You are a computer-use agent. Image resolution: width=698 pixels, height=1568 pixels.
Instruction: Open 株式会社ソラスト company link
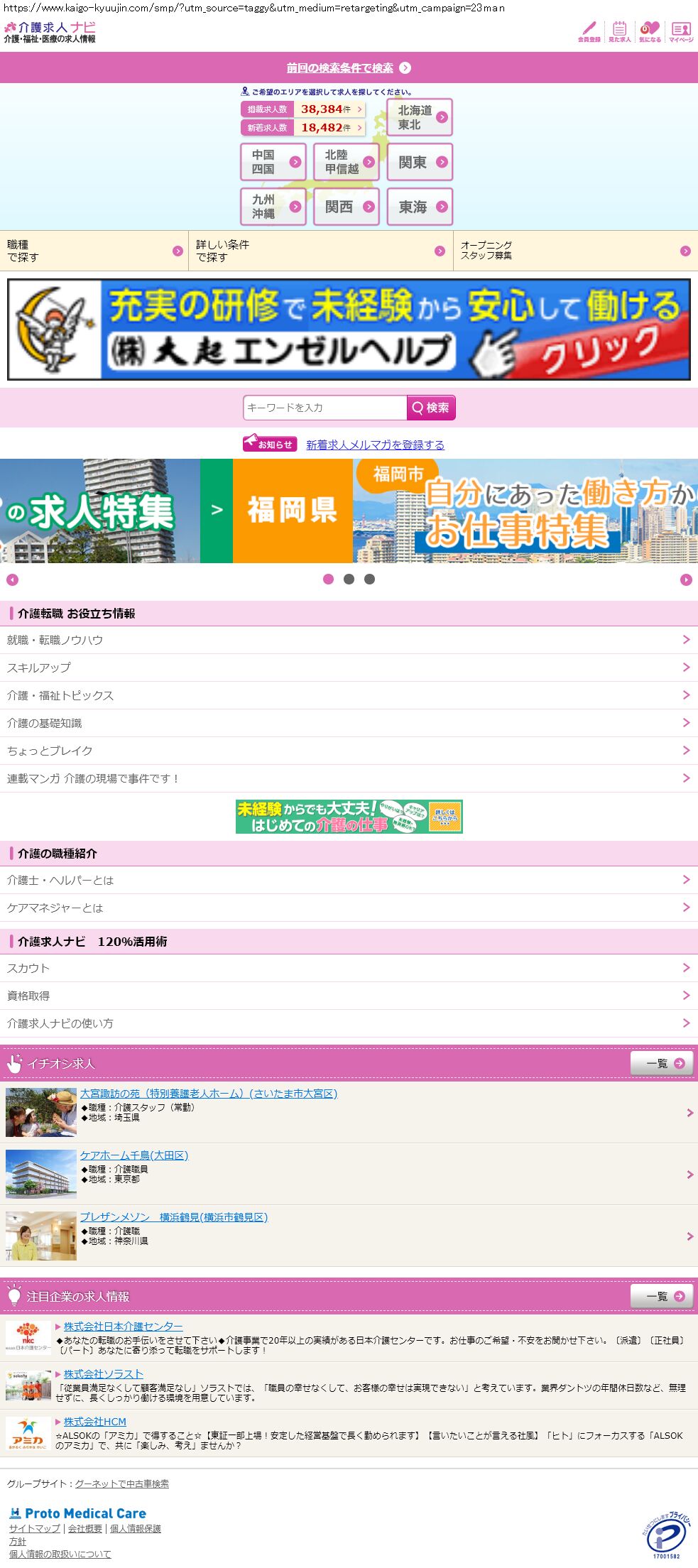104,1374
